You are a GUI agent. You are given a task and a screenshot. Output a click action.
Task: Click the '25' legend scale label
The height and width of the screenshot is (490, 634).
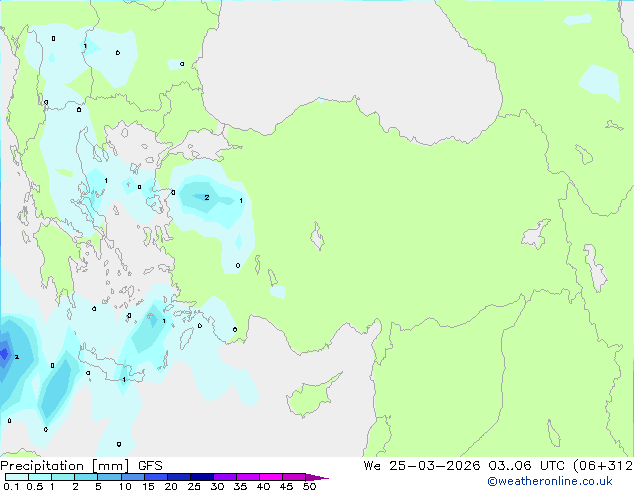pos(194,486)
